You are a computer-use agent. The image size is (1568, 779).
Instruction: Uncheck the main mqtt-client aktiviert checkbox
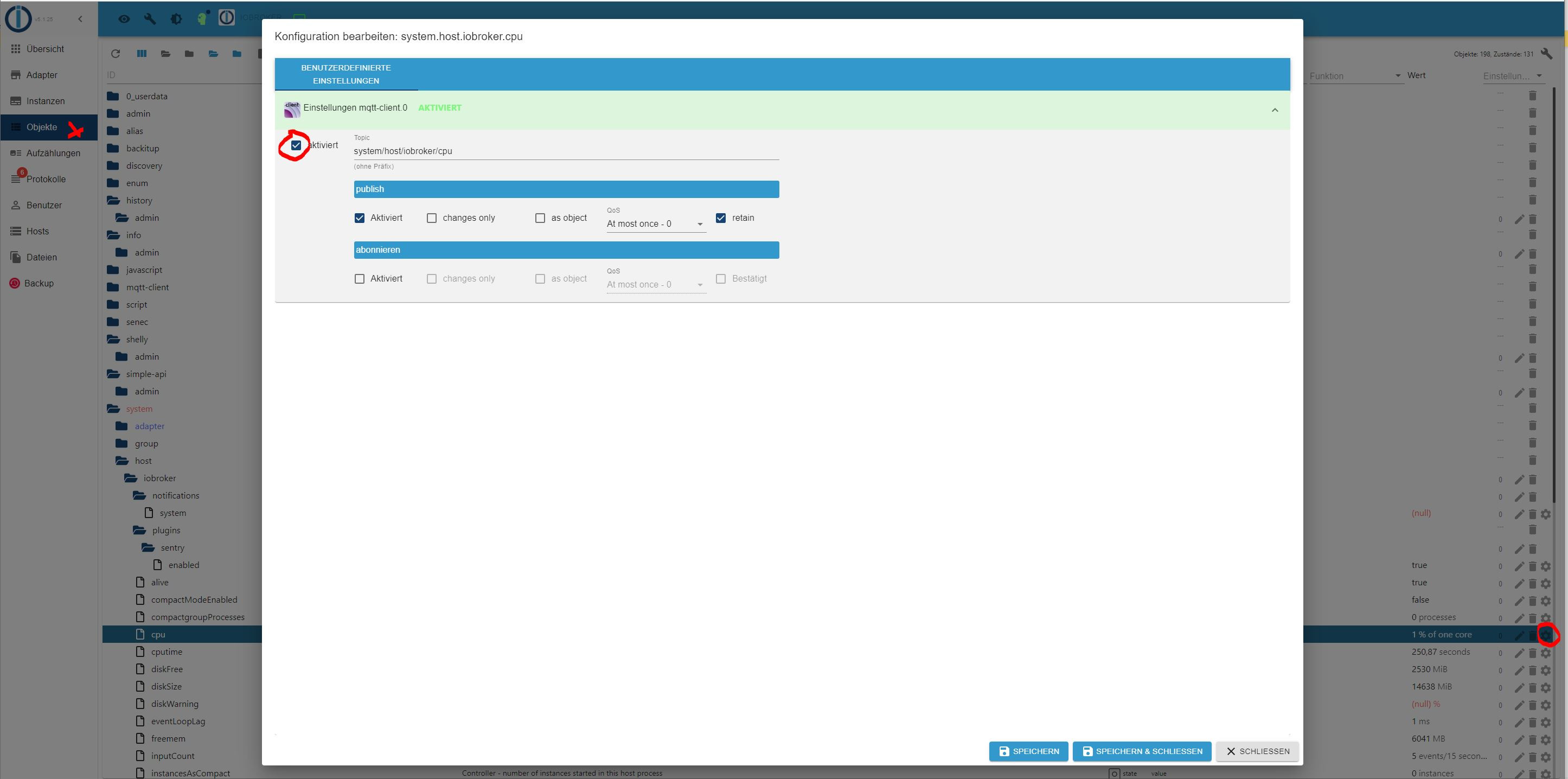coord(297,145)
